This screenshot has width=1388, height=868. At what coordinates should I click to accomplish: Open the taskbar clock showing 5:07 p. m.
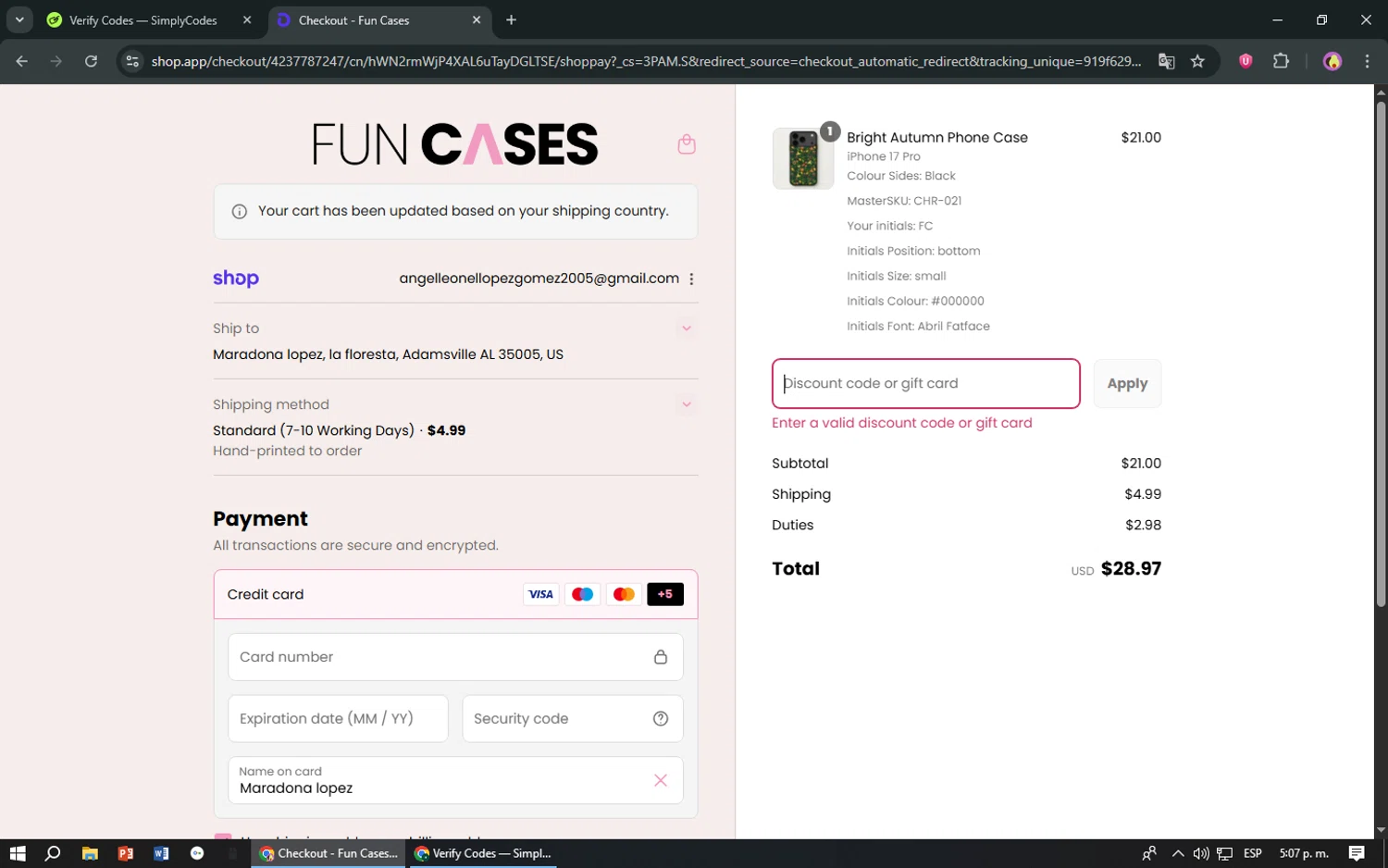1303,853
